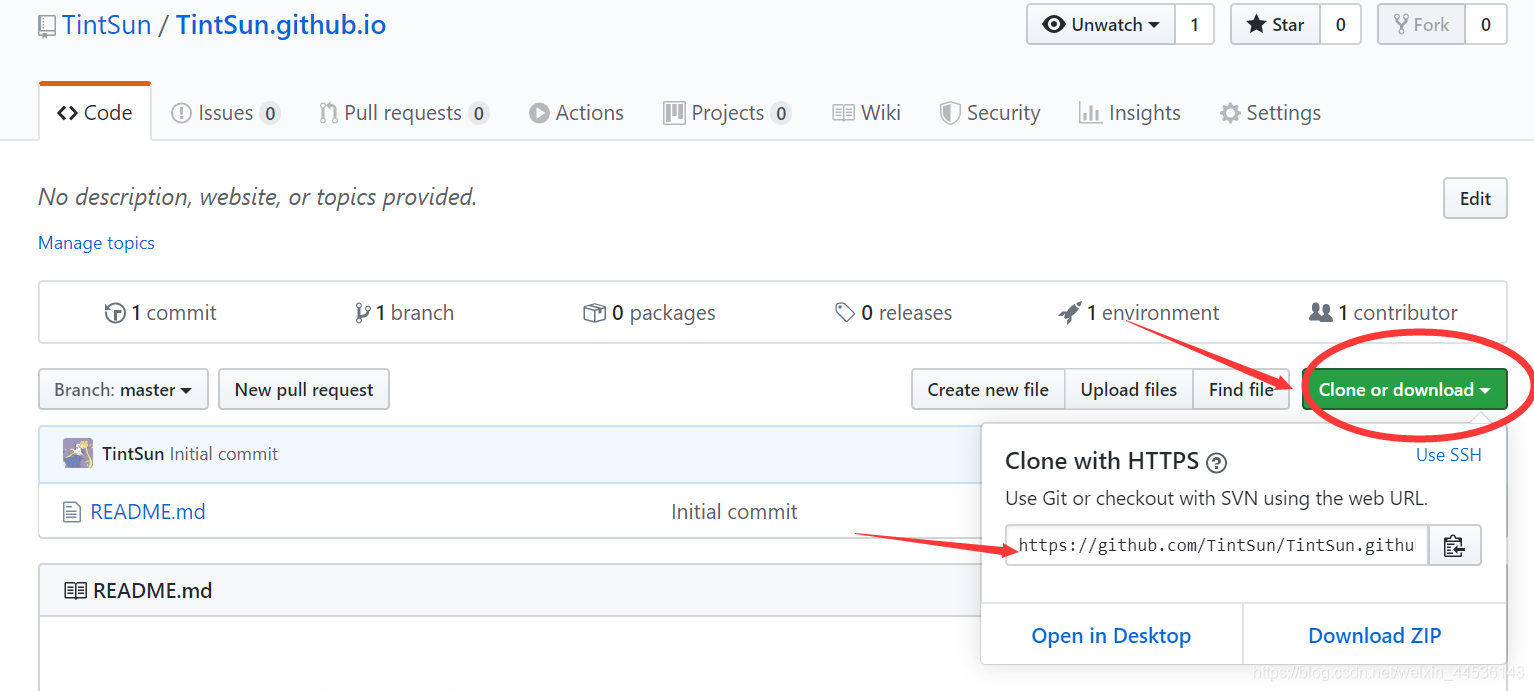1534x691 pixels.
Task: Click the watchers count of 1
Action: 1194,25
